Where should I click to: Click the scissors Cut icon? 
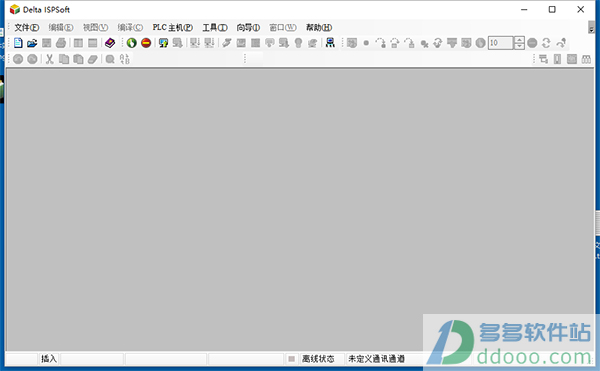(x=49, y=59)
